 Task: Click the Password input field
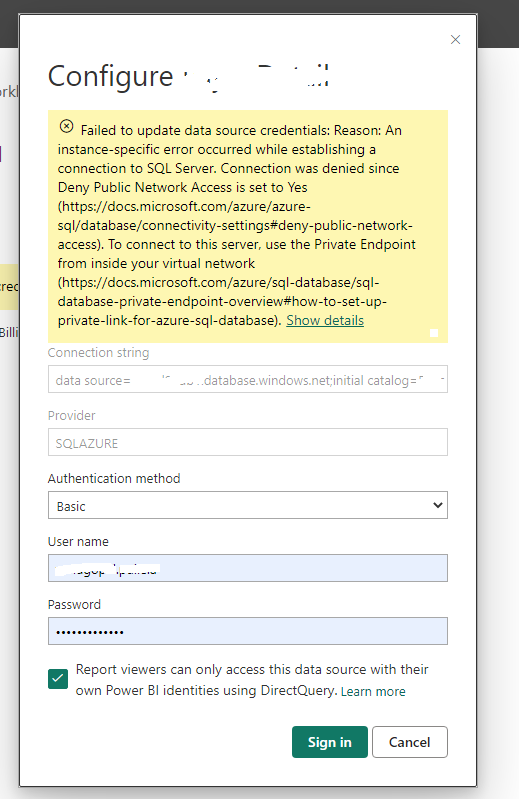pos(248,631)
